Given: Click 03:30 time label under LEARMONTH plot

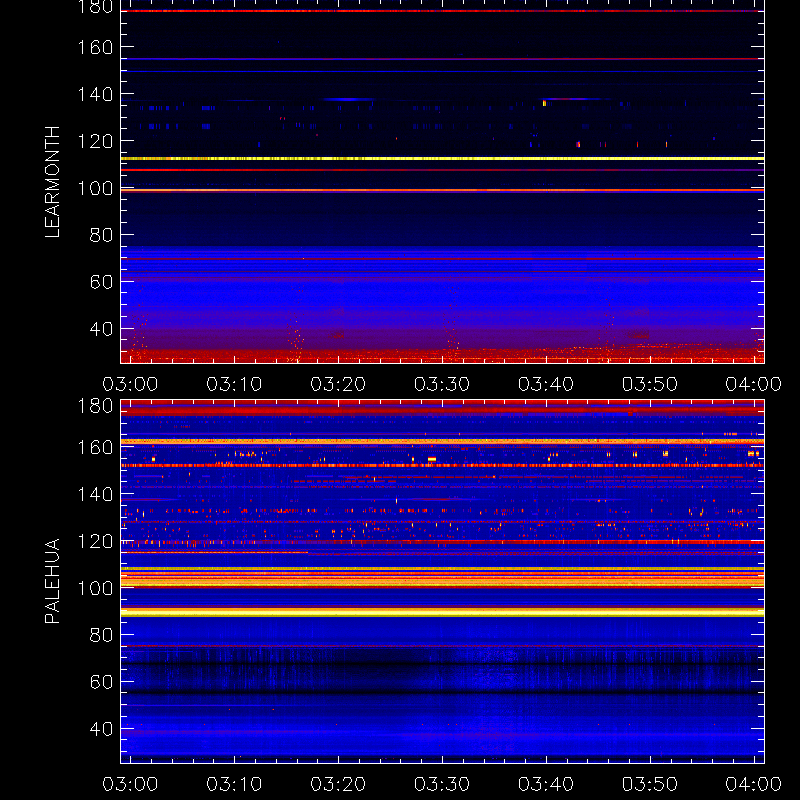Looking at the screenshot, I should (x=442, y=384).
